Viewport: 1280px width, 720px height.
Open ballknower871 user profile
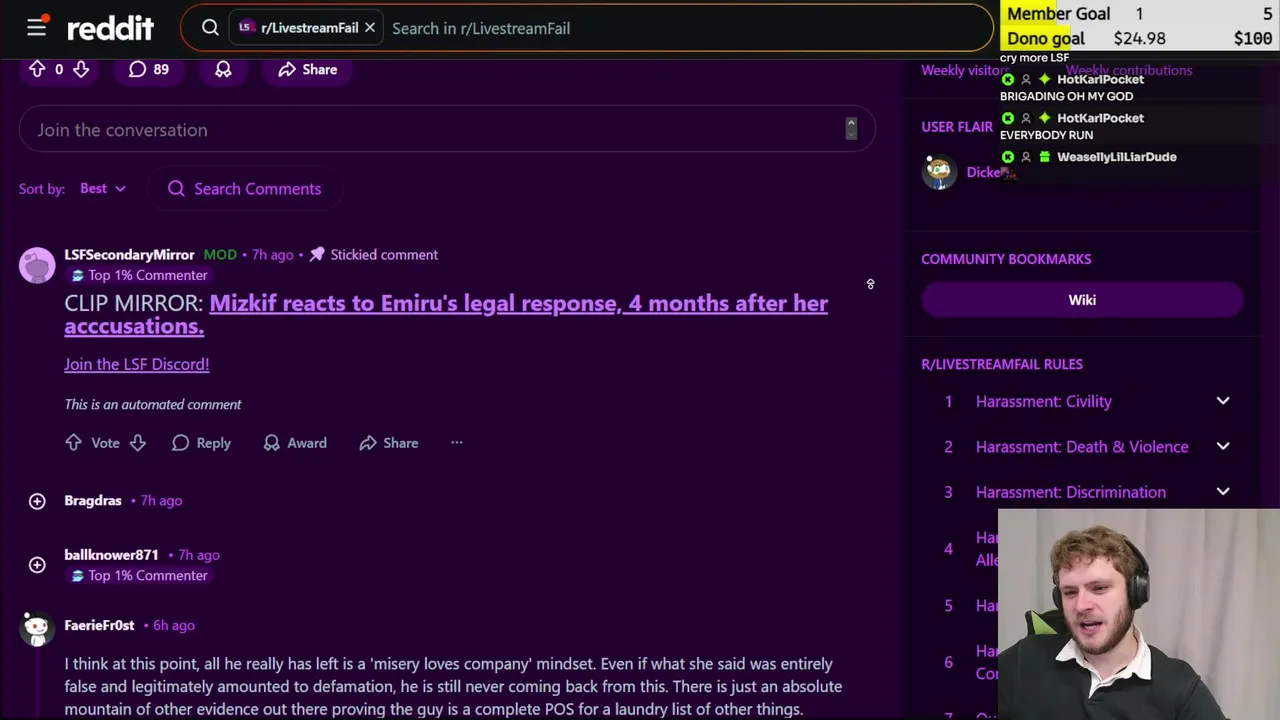click(x=111, y=555)
